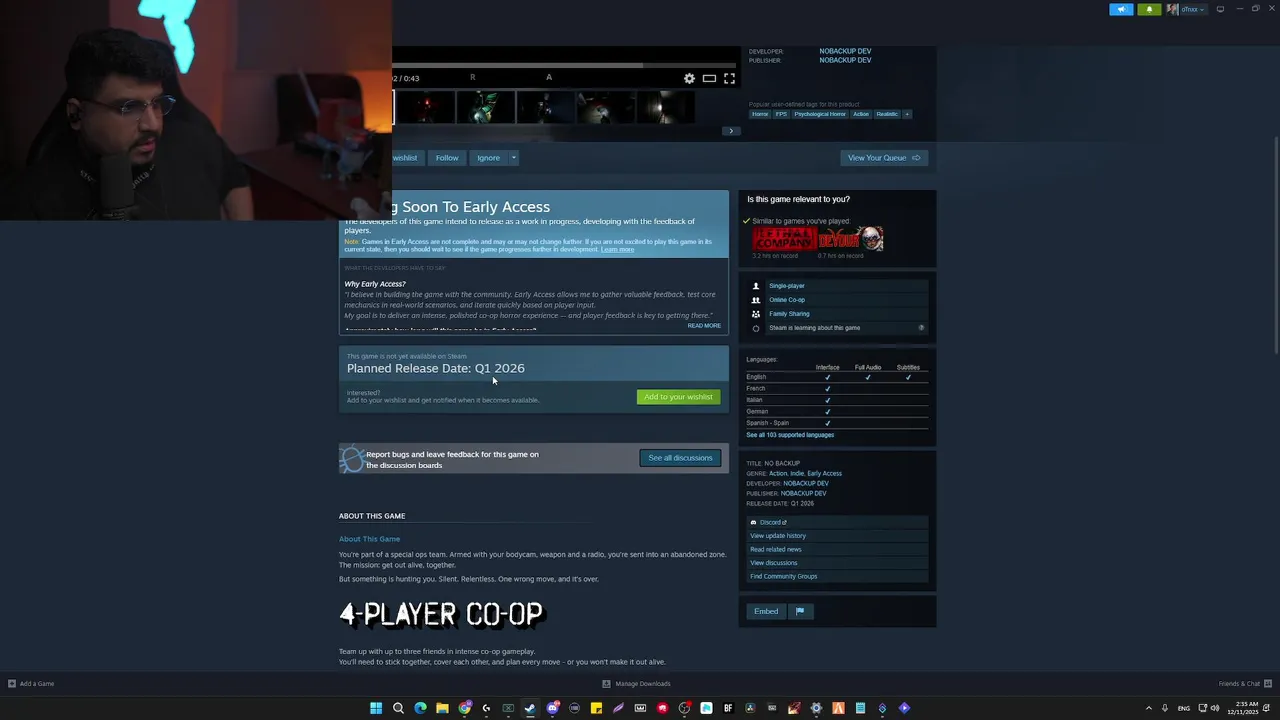
Task: Open help on Steam learning about this game
Action: [x=921, y=328]
